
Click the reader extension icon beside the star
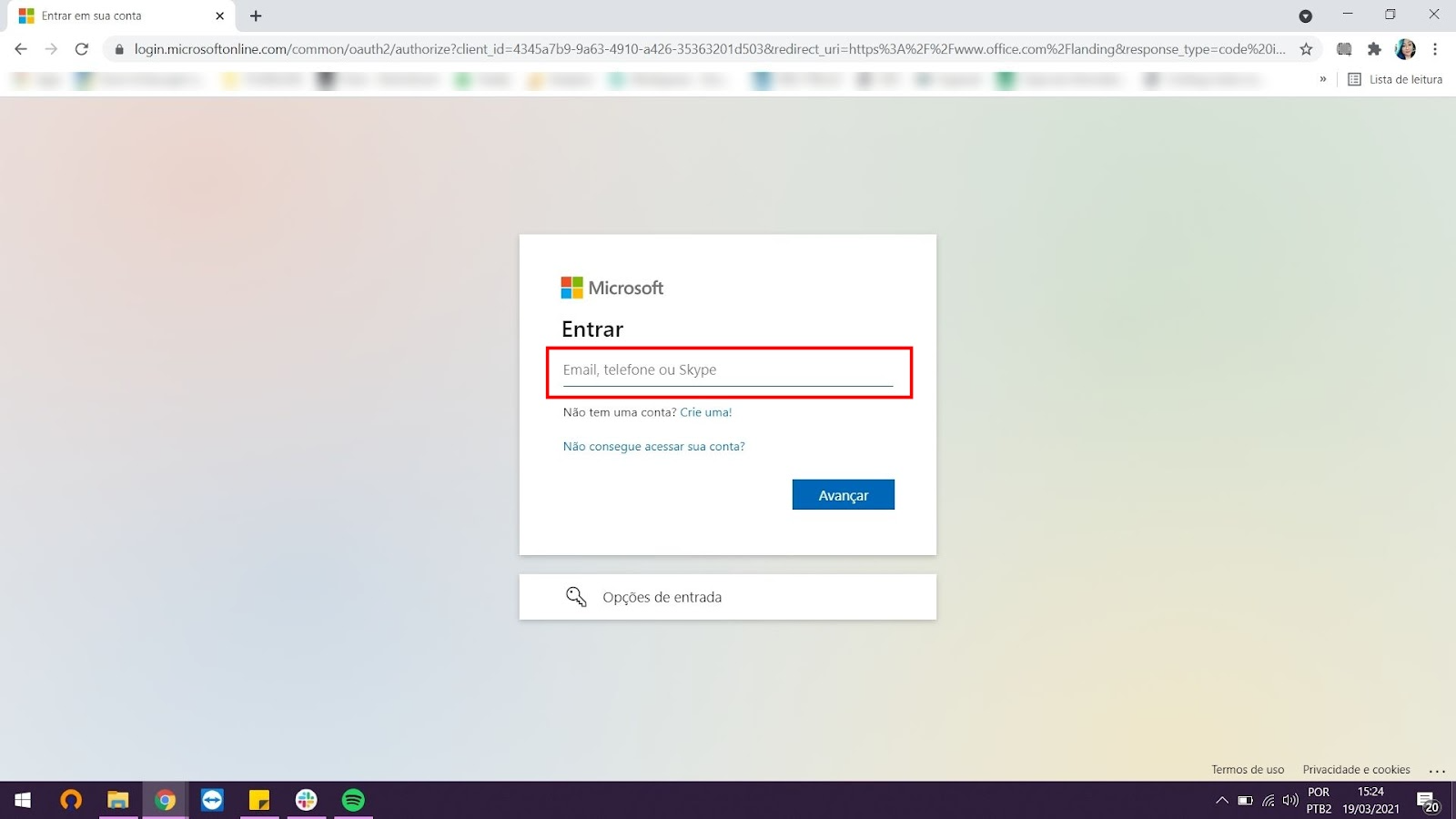(x=1344, y=49)
